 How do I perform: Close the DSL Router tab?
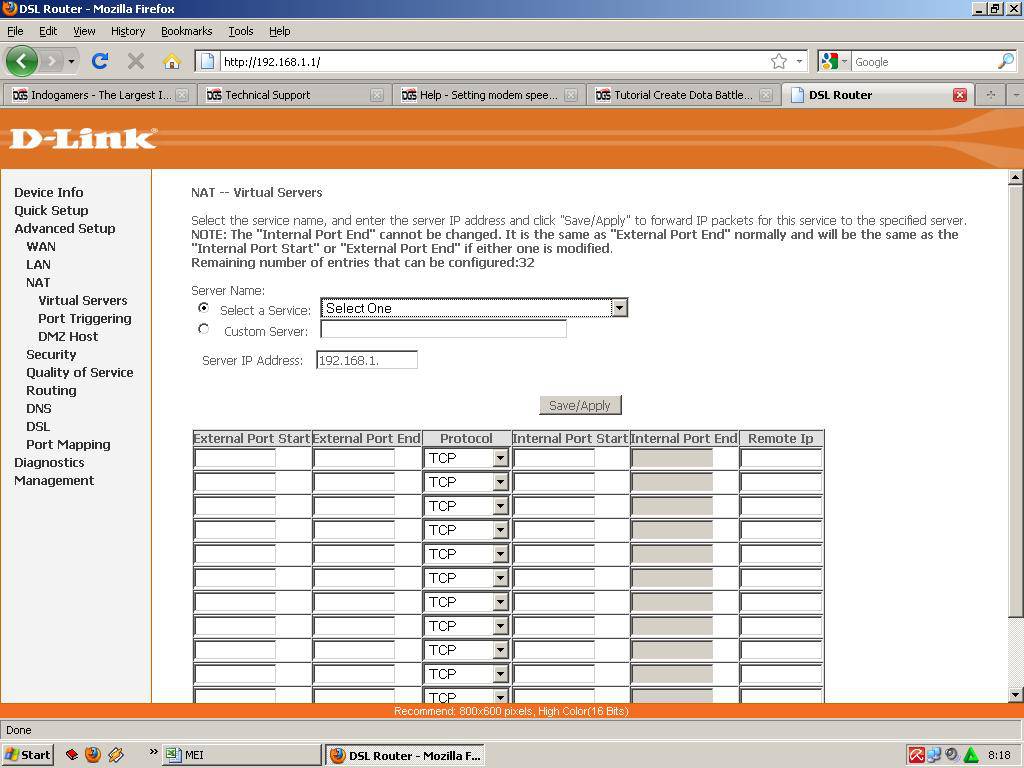click(959, 95)
